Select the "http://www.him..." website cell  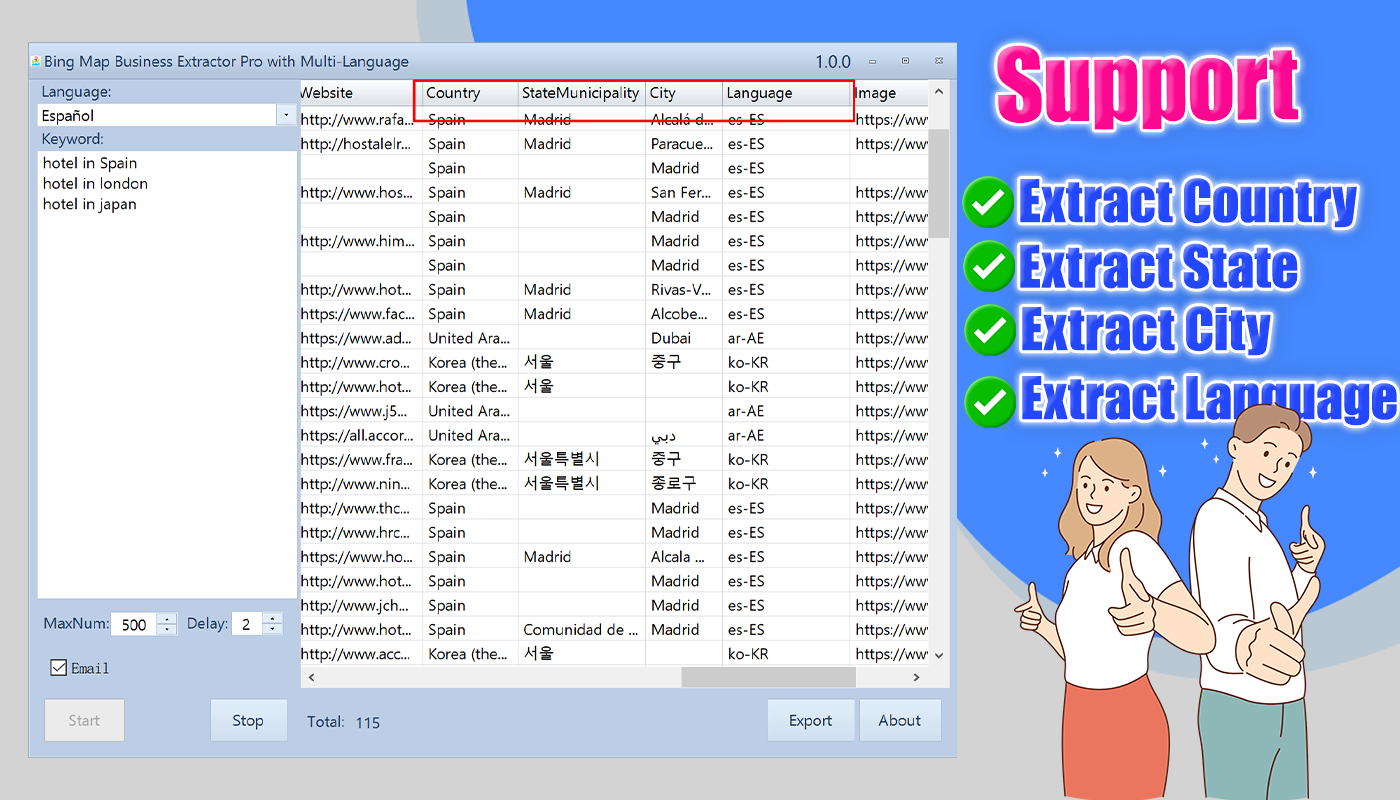tap(361, 241)
